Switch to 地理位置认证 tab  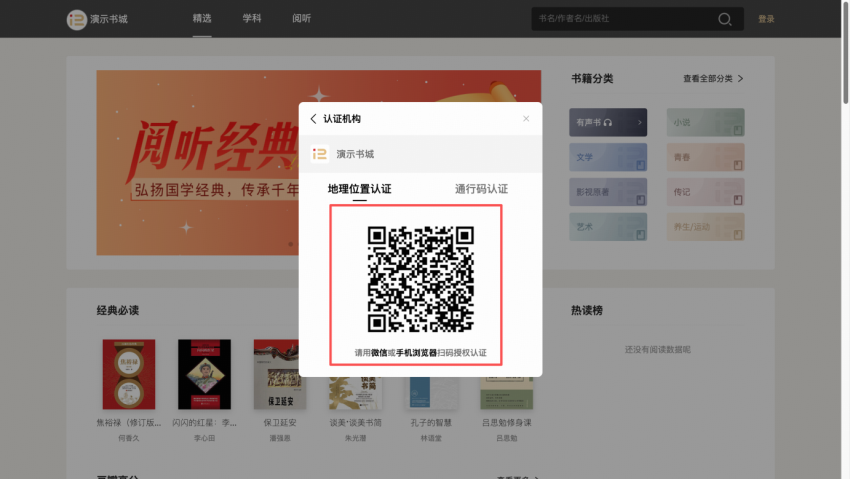[359, 189]
